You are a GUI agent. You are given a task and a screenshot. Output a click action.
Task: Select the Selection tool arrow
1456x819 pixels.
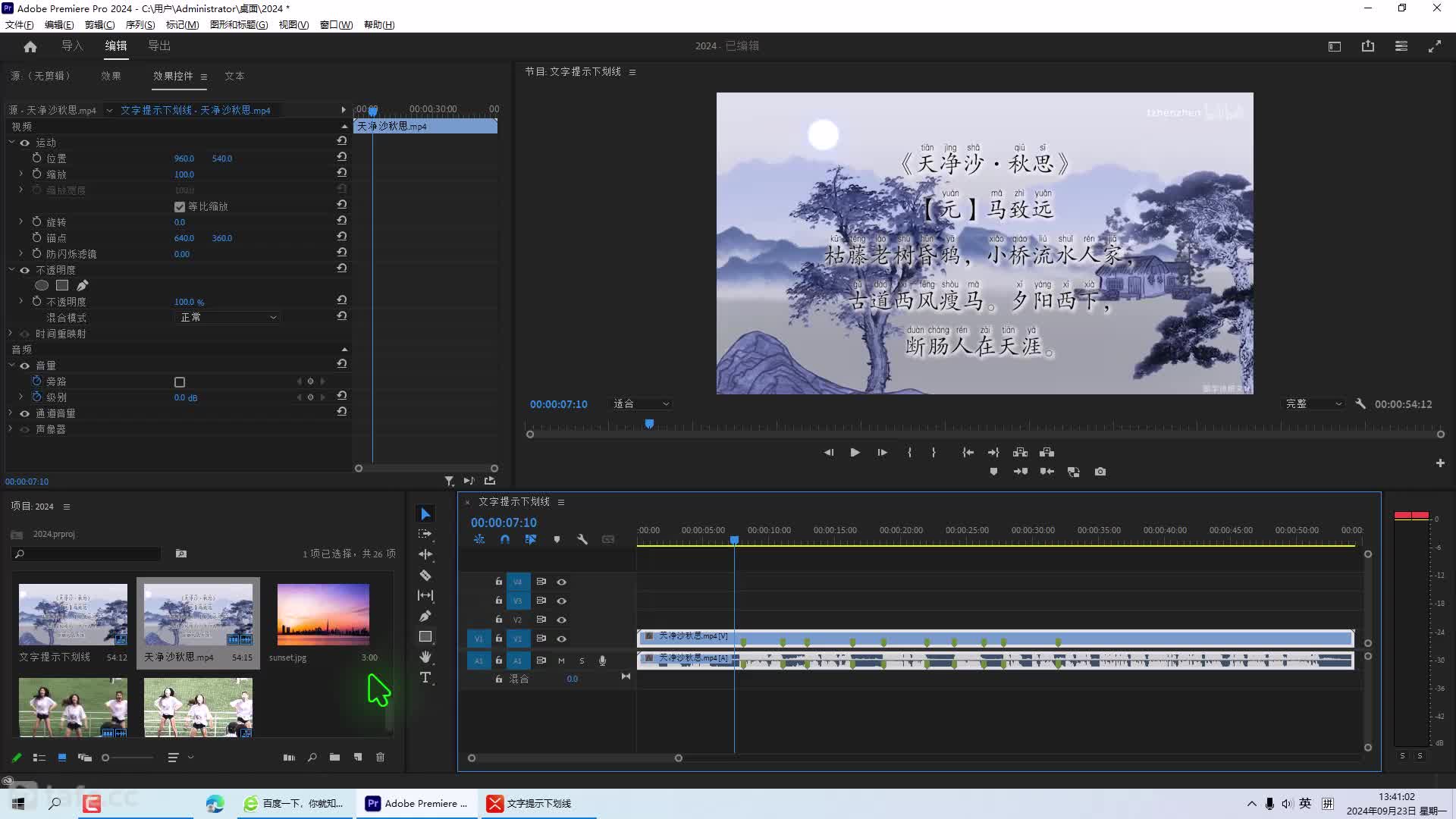pyautogui.click(x=425, y=514)
